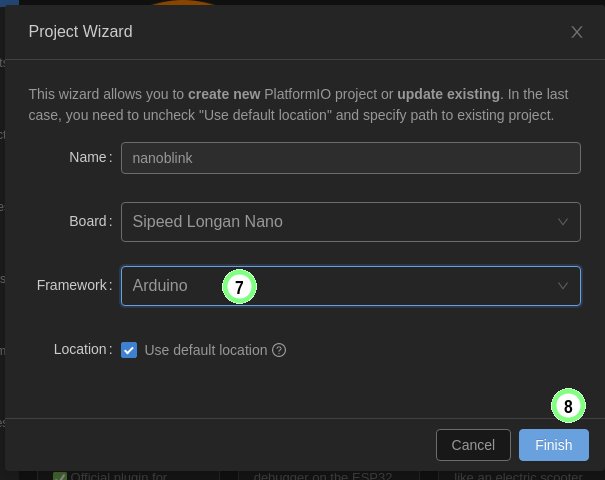
Task: Click the Framework field label
Action: point(72,285)
